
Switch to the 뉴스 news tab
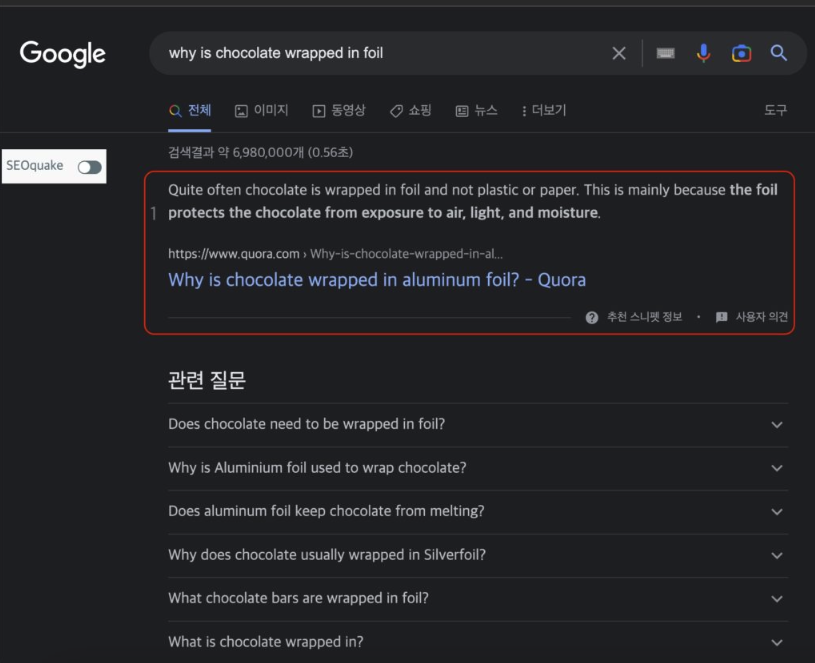pos(476,111)
